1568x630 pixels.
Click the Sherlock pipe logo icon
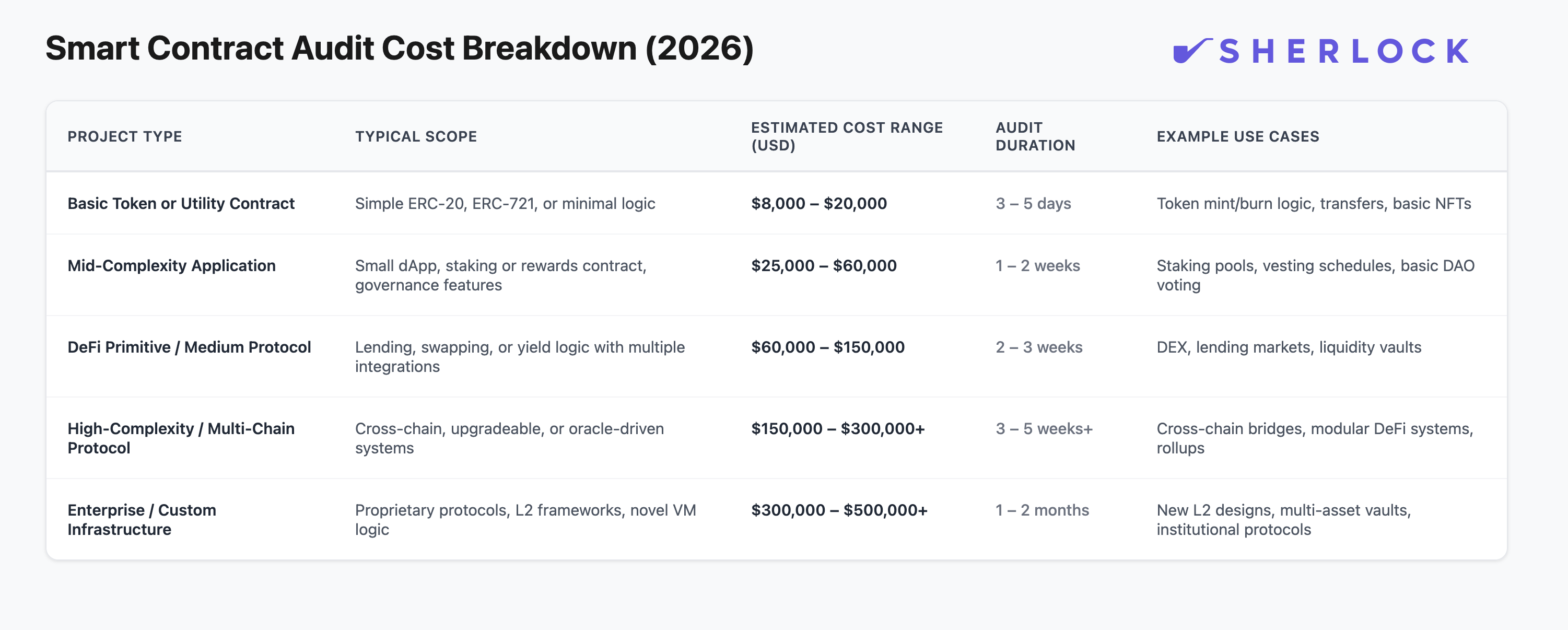[x=1191, y=51]
